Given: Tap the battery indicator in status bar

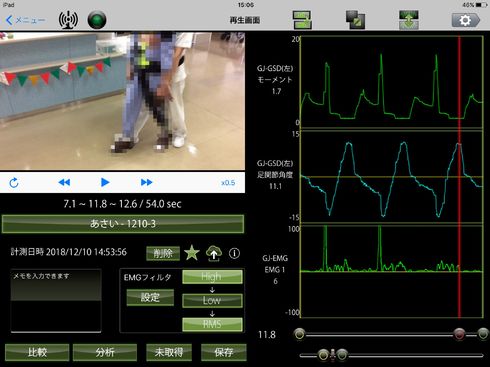Looking at the screenshot, I should (x=475, y=5).
